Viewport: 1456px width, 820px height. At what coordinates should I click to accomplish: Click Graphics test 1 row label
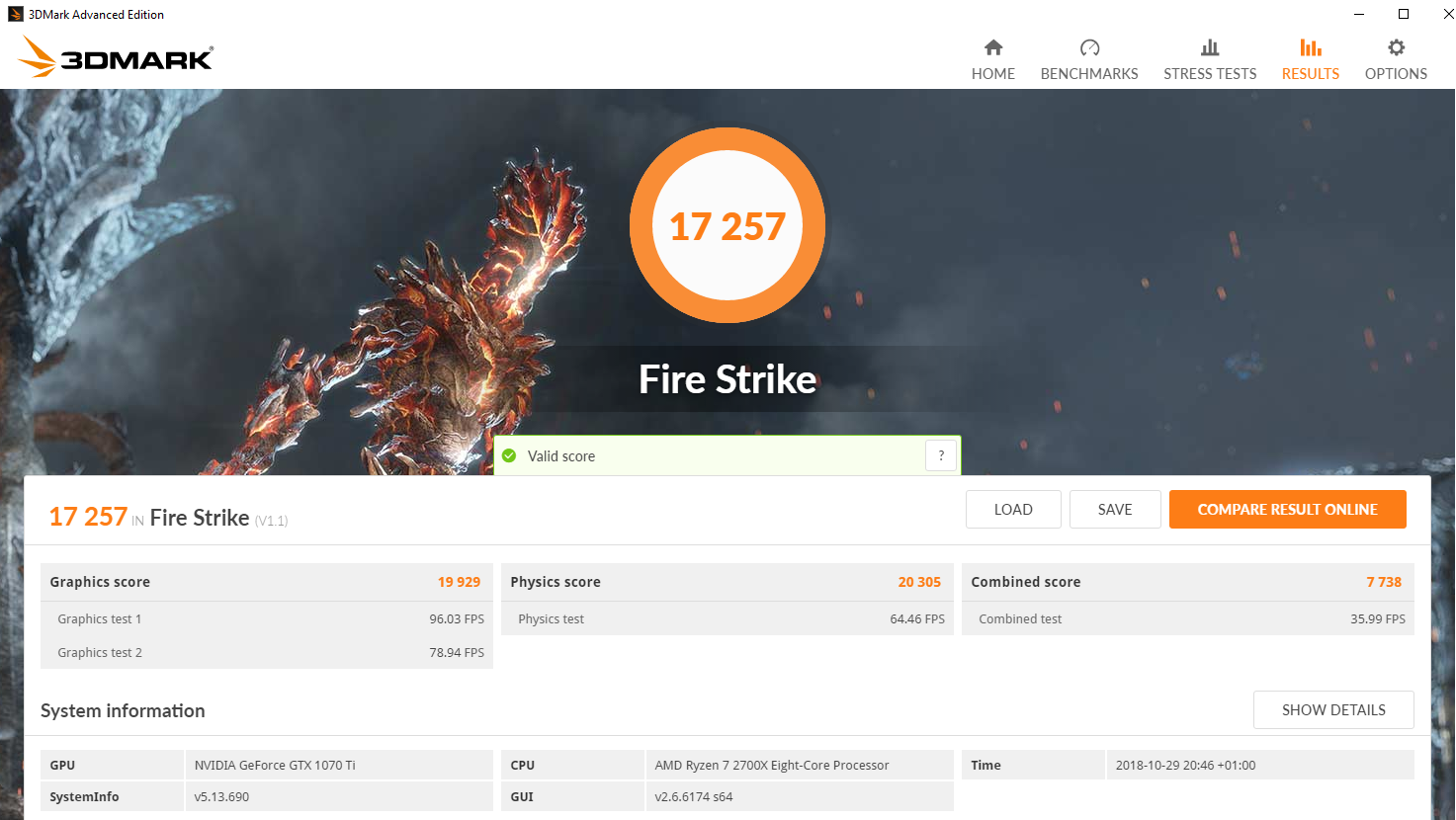coord(100,619)
